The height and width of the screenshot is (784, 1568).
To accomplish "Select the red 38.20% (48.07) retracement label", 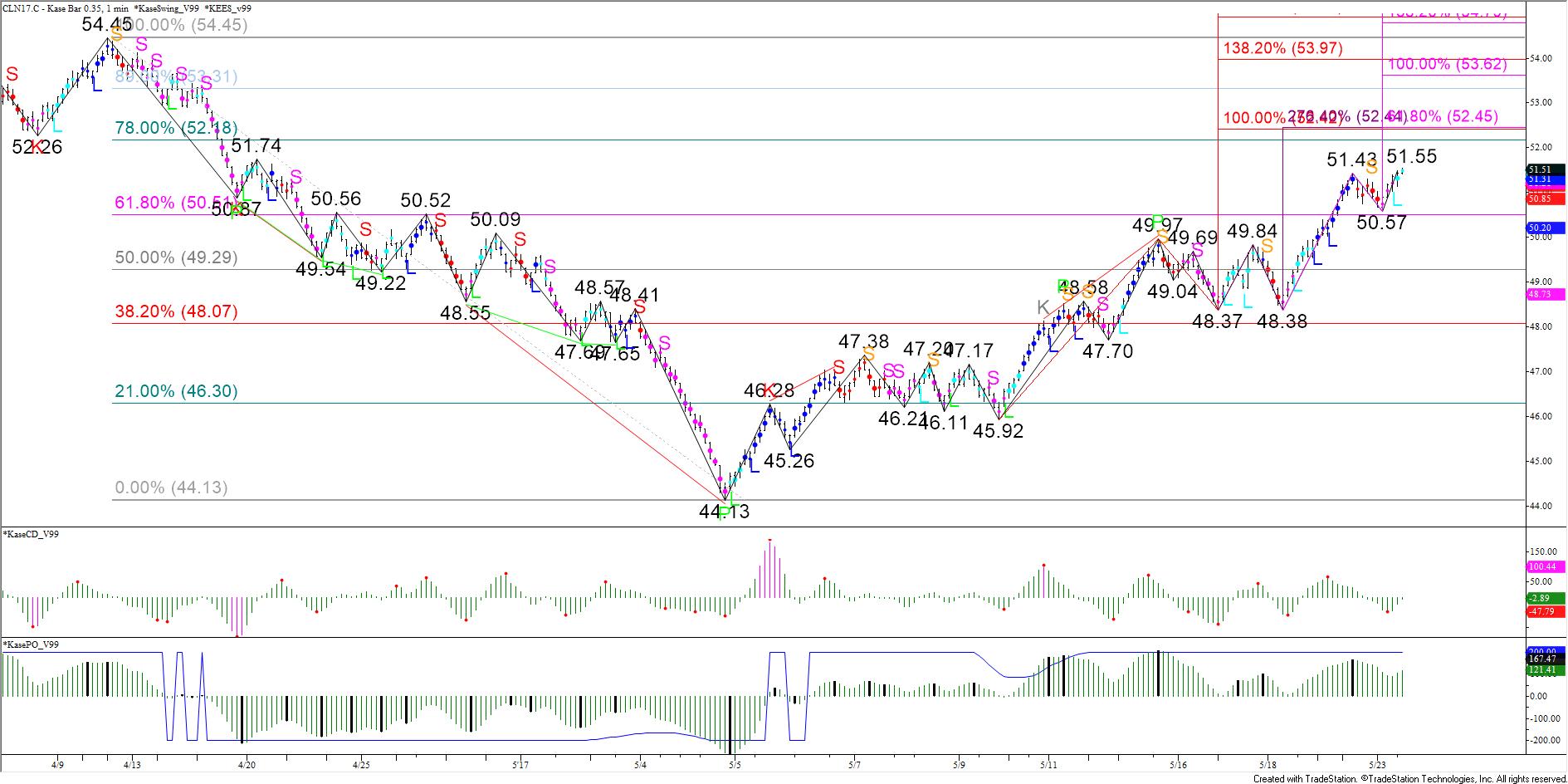I will 175,311.
